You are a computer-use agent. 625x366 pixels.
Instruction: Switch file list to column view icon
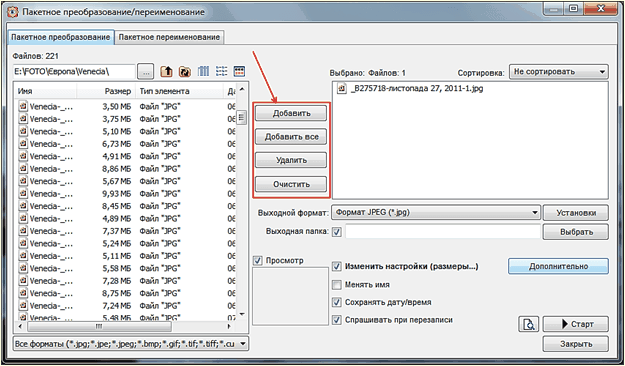[x=203, y=71]
